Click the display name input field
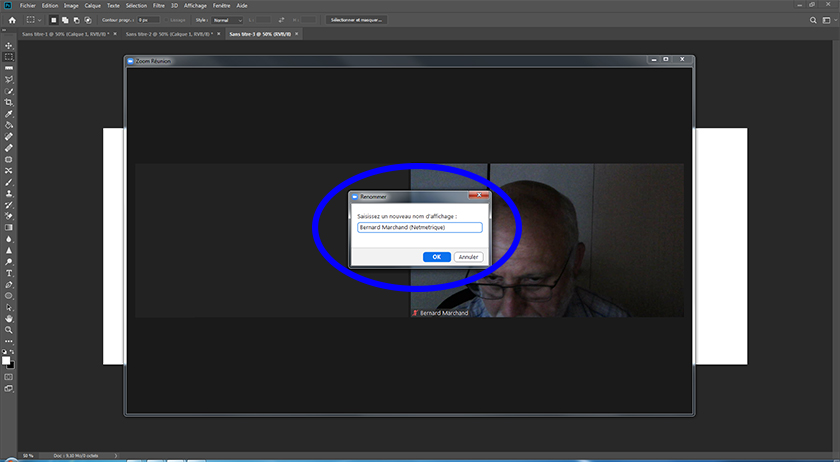 [420, 227]
